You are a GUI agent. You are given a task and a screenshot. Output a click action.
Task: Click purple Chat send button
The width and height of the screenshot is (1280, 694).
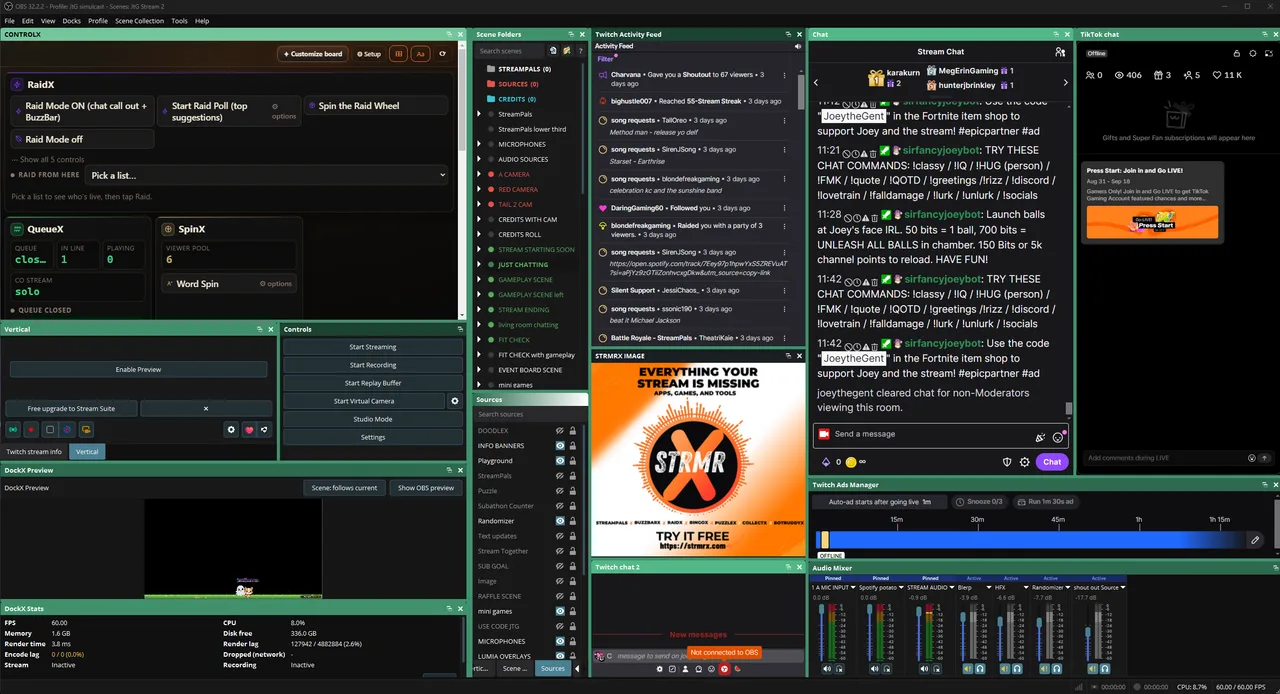pyautogui.click(x=1052, y=462)
